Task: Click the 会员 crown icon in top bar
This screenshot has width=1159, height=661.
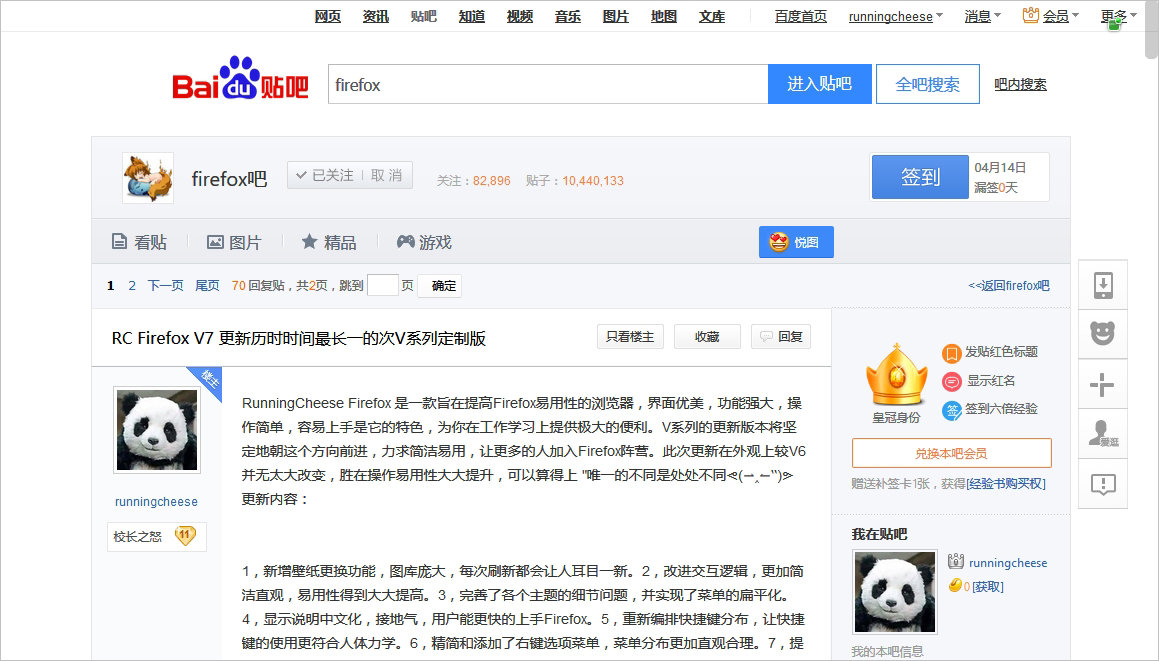Action: (x=1030, y=15)
